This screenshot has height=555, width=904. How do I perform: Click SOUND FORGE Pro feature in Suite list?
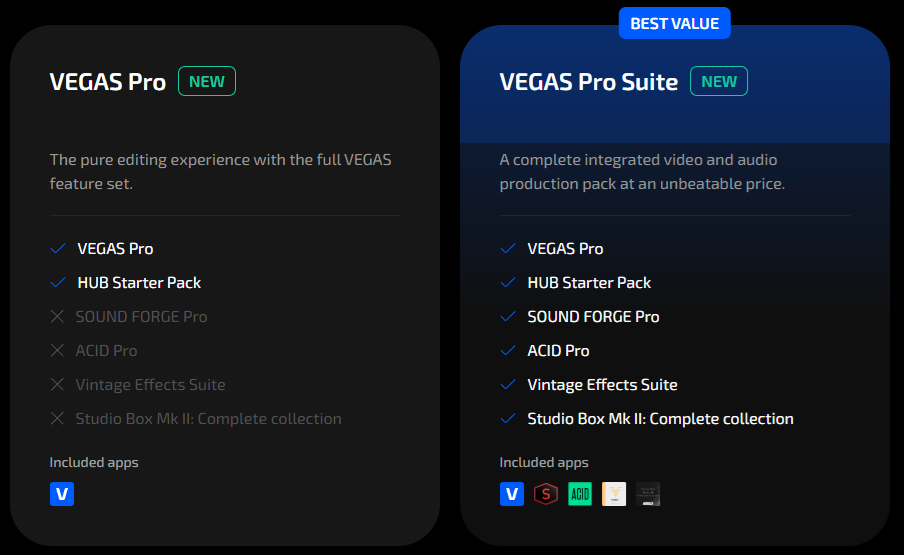coord(593,317)
